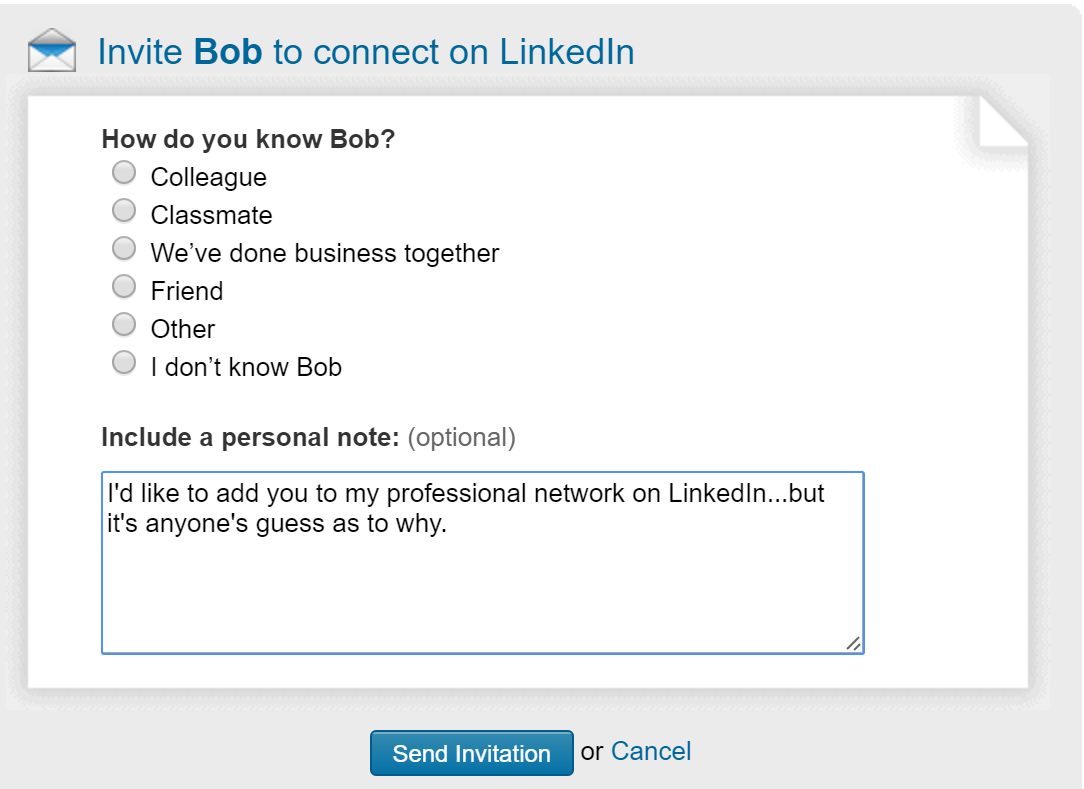
Task: Mark the Friend radio button
Action: pyautogui.click(x=124, y=287)
